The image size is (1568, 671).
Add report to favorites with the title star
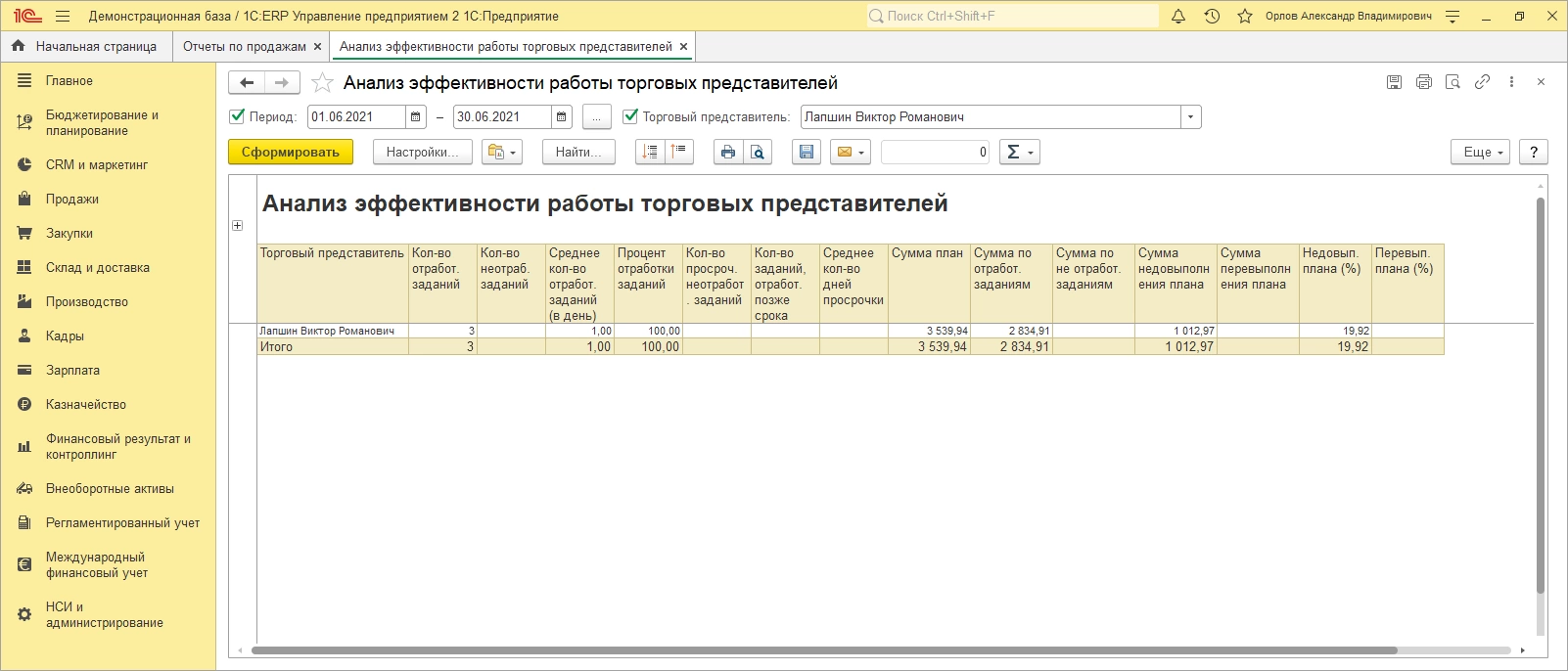tap(322, 83)
